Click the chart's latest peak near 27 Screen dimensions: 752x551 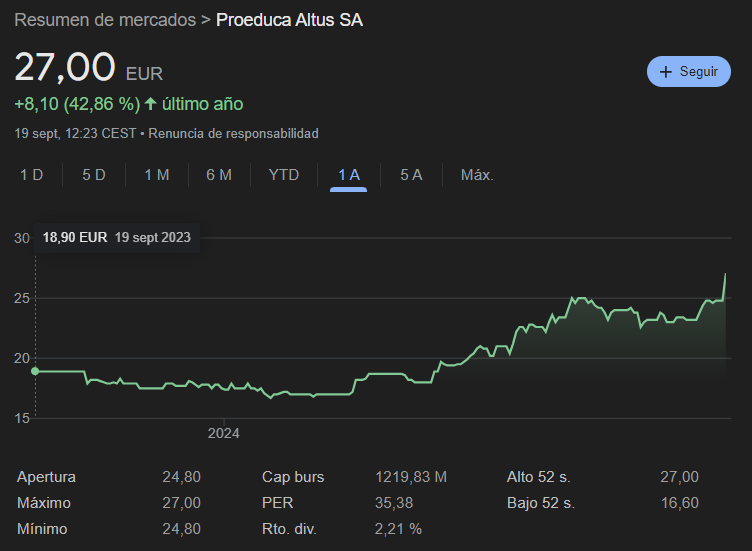coord(725,274)
